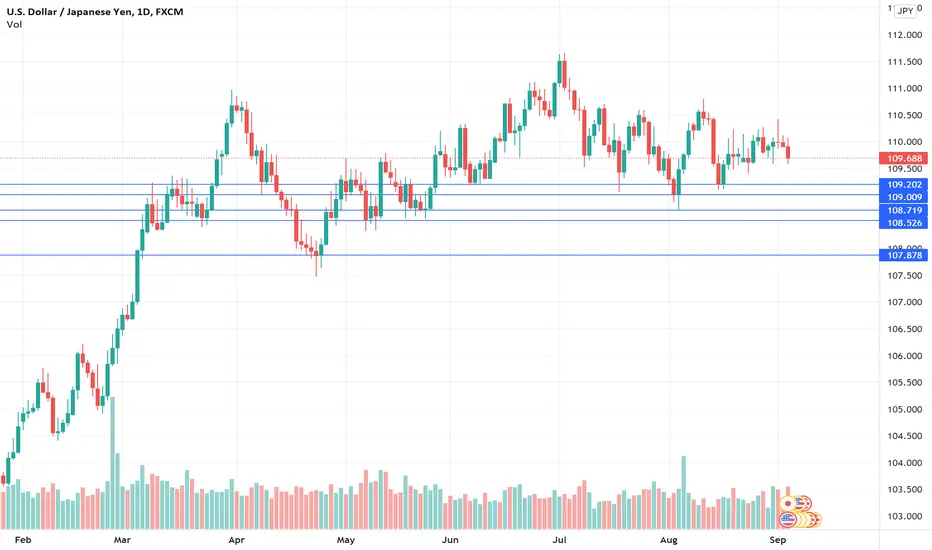Click the tallest volume bar near late February

112,463
